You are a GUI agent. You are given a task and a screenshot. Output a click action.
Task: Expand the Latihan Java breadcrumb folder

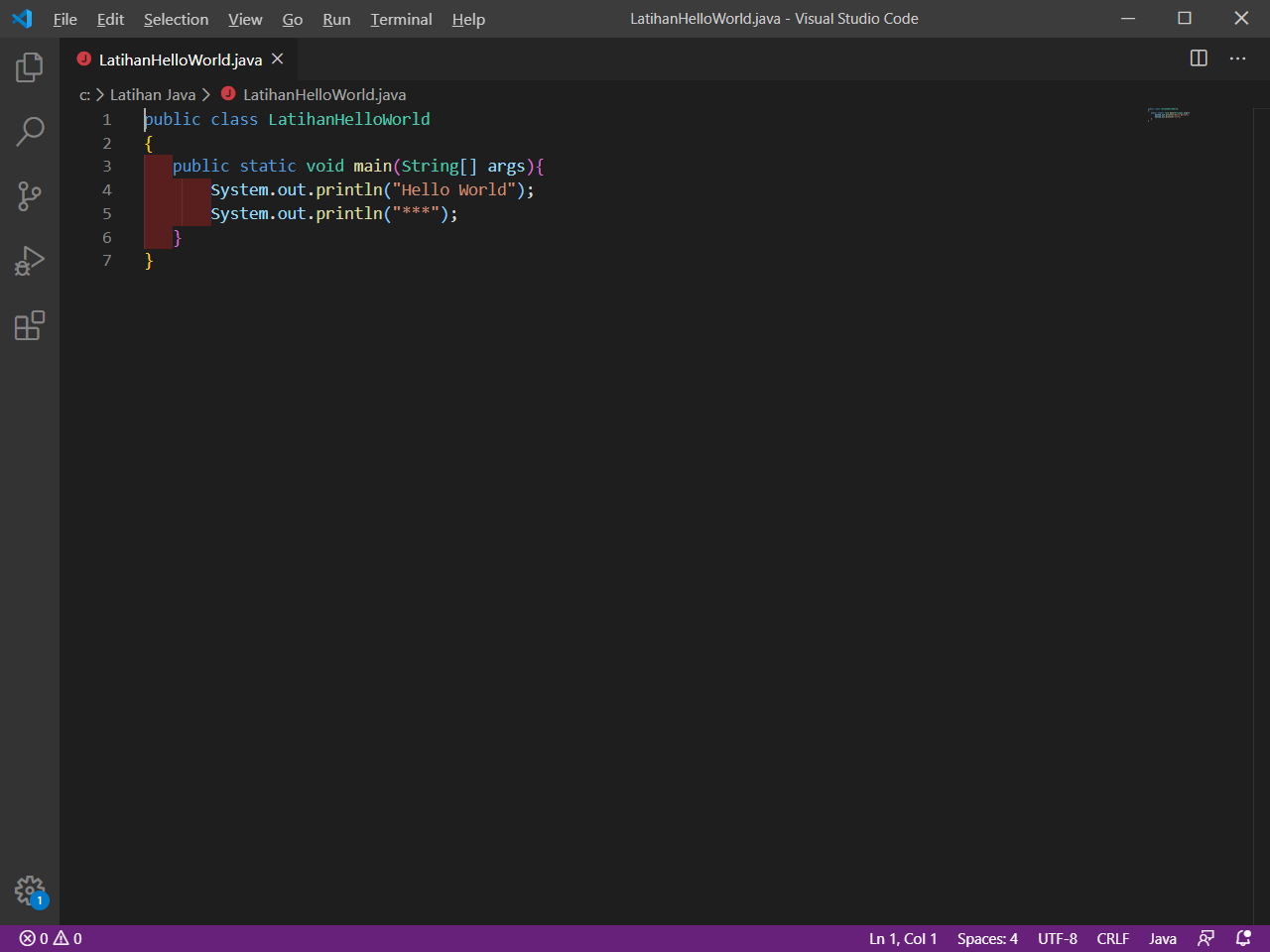click(x=153, y=95)
